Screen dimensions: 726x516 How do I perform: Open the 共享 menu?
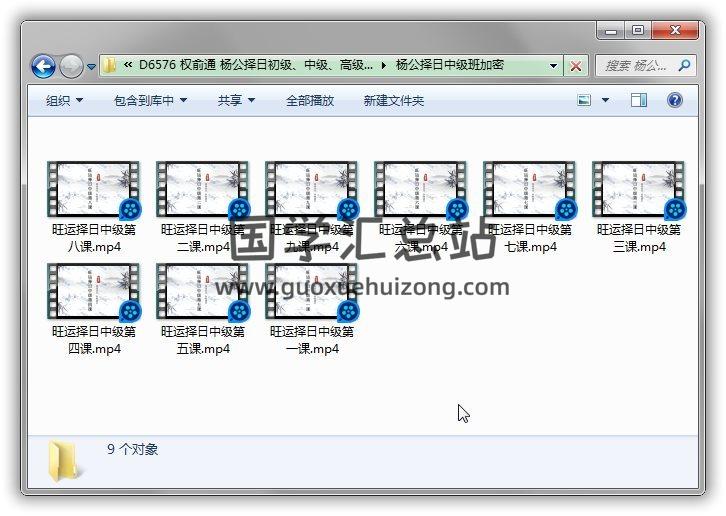pos(236,100)
